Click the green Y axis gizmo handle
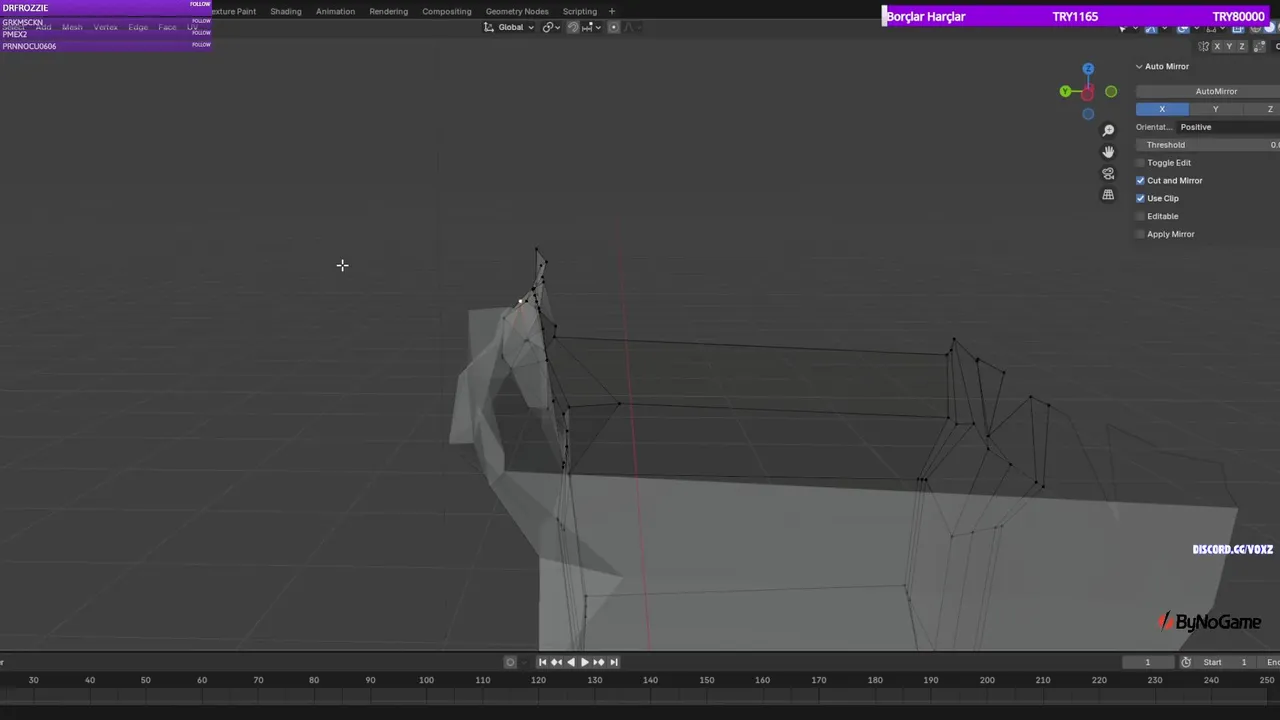Image resolution: width=1280 pixels, height=720 pixels. pyautogui.click(x=1065, y=92)
